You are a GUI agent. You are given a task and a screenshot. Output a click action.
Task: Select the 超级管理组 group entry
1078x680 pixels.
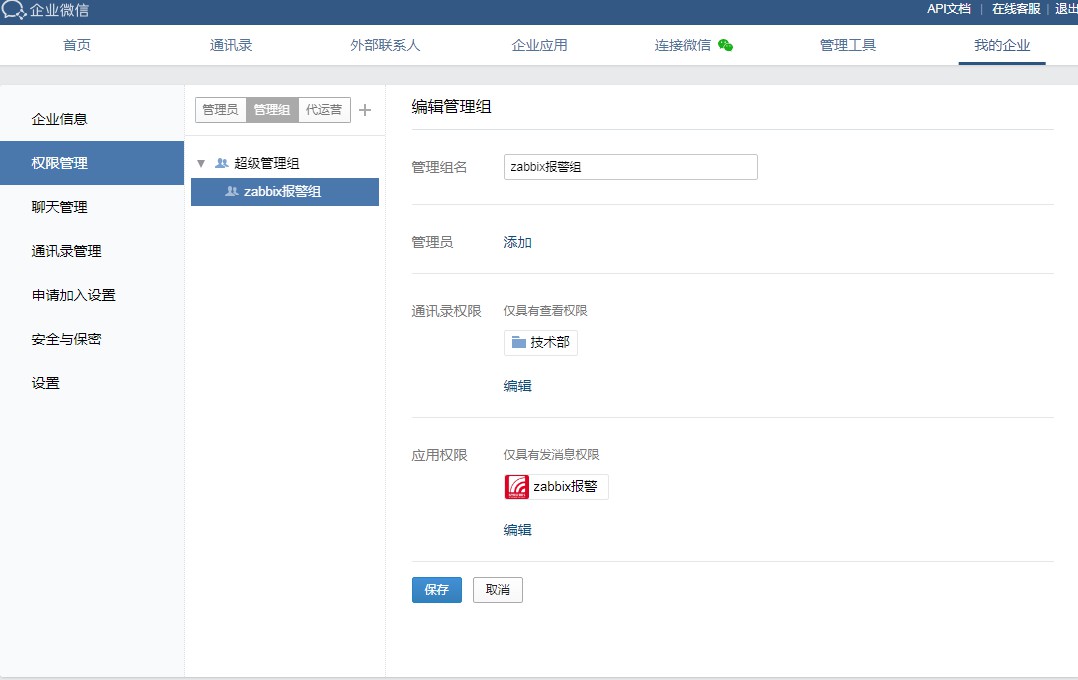tap(266, 163)
